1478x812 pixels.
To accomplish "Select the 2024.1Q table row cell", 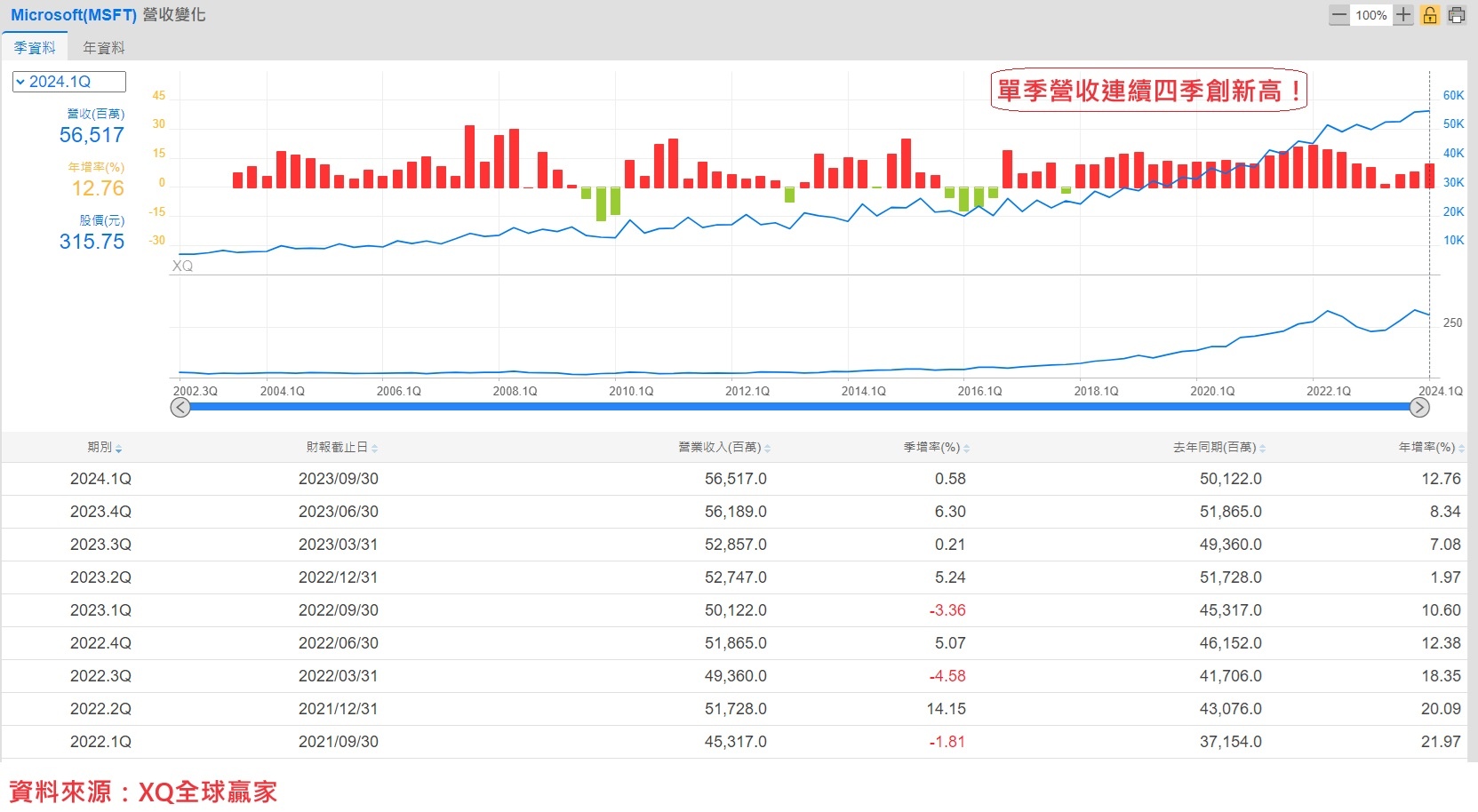I will [100, 479].
